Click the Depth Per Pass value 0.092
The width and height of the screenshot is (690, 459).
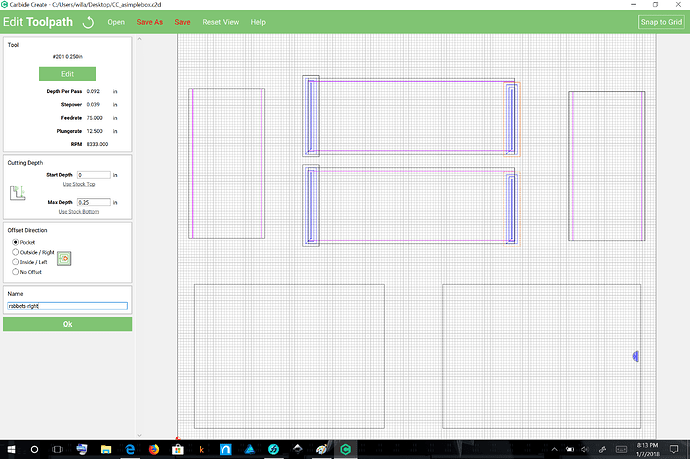(x=93, y=92)
